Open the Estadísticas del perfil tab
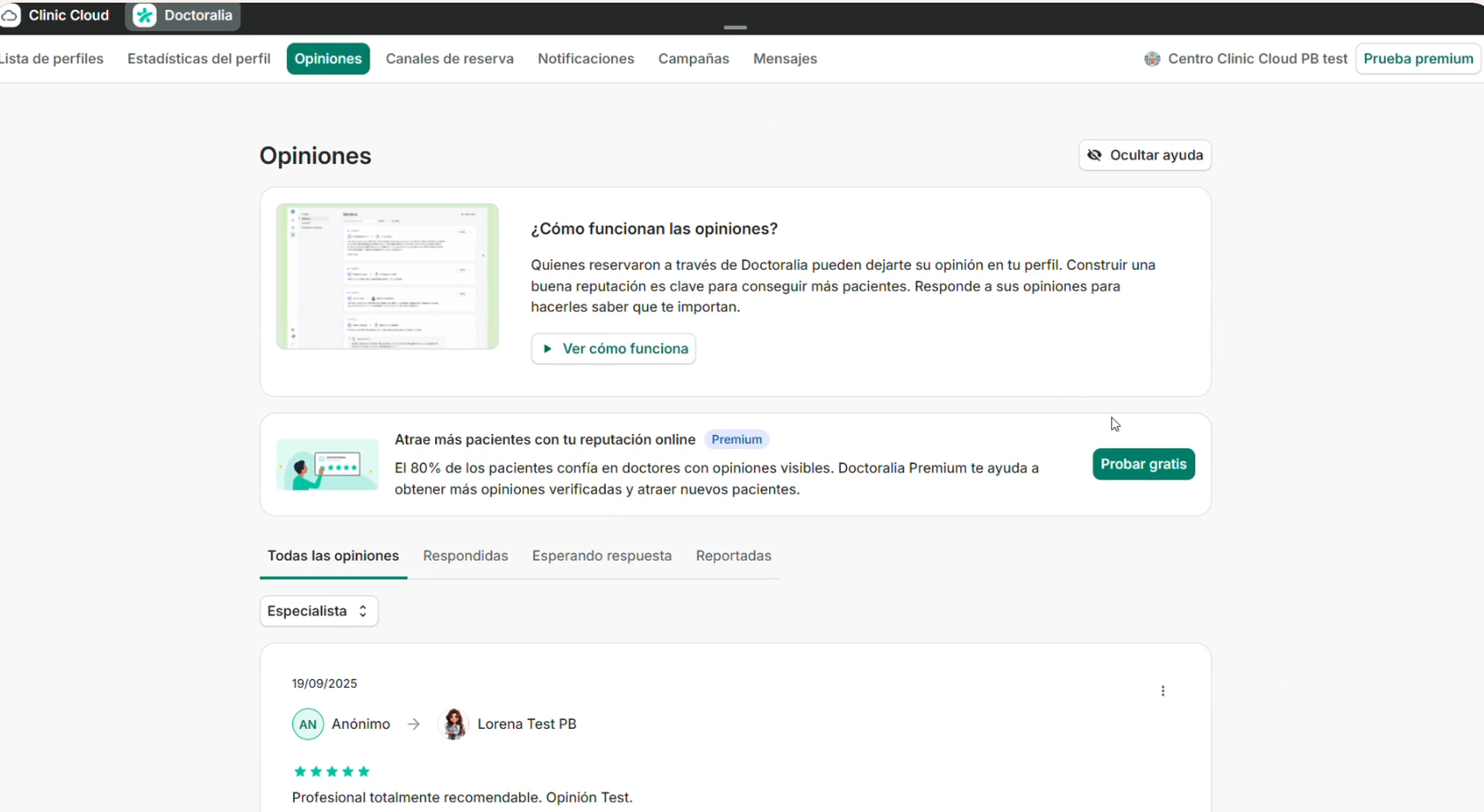 [198, 59]
